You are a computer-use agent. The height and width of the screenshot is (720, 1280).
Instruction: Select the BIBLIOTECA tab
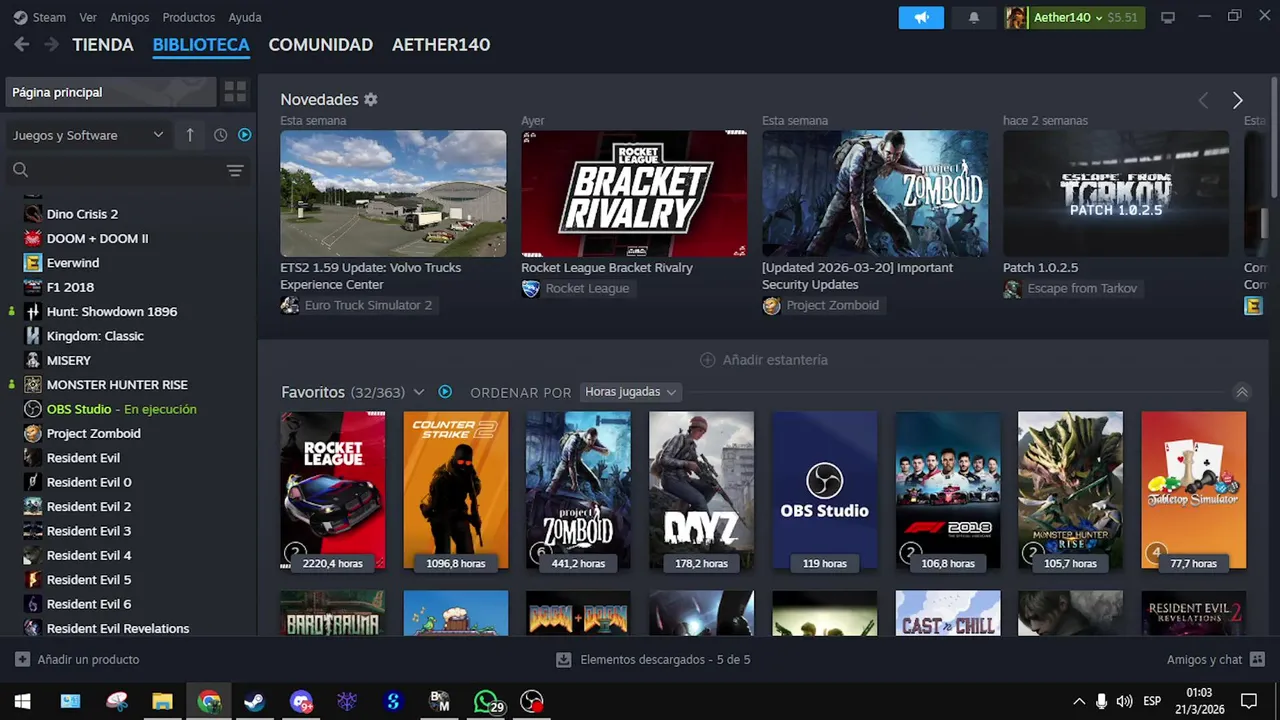(201, 45)
